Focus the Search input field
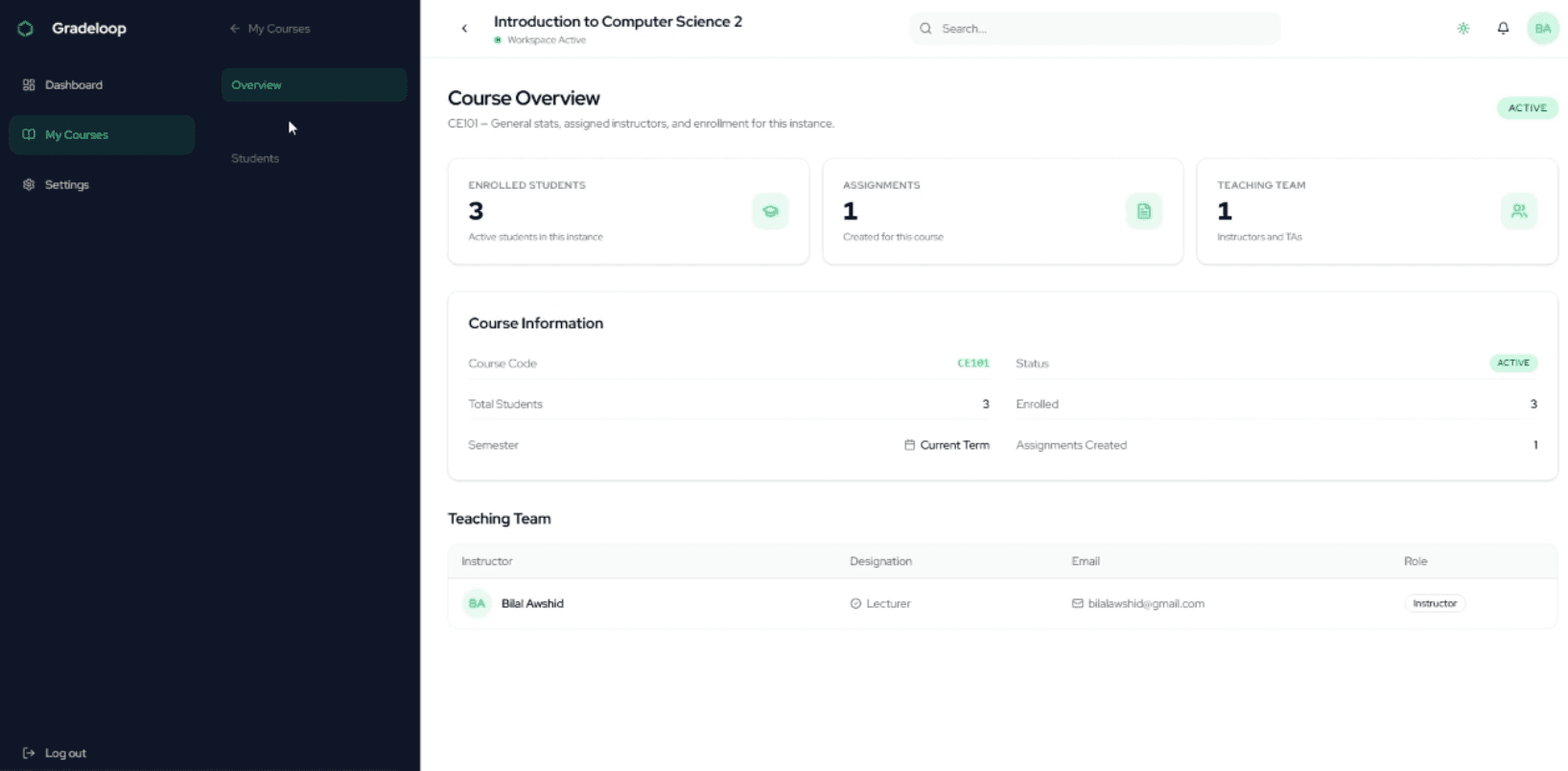This screenshot has height=771, width=1568. pyautogui.click(x=1094, y=29)
